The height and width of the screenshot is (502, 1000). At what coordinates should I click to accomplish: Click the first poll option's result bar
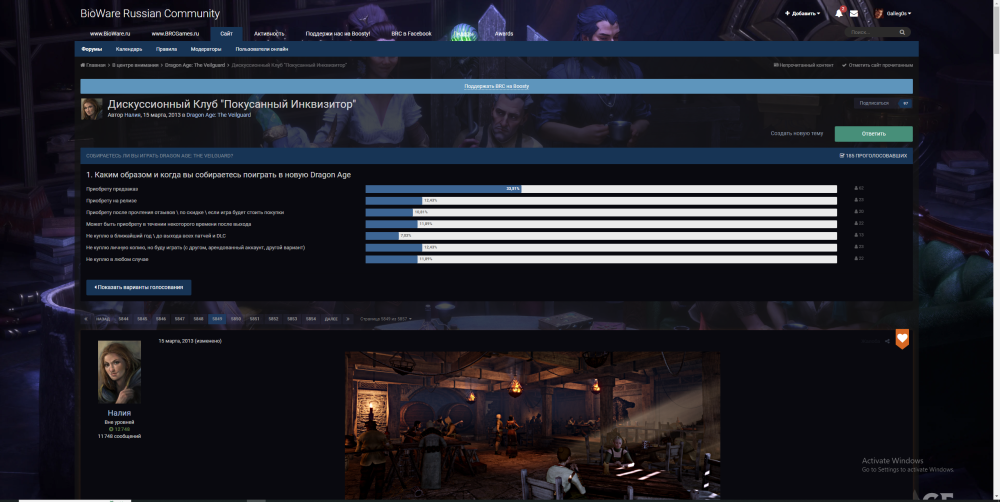point(600,188)
